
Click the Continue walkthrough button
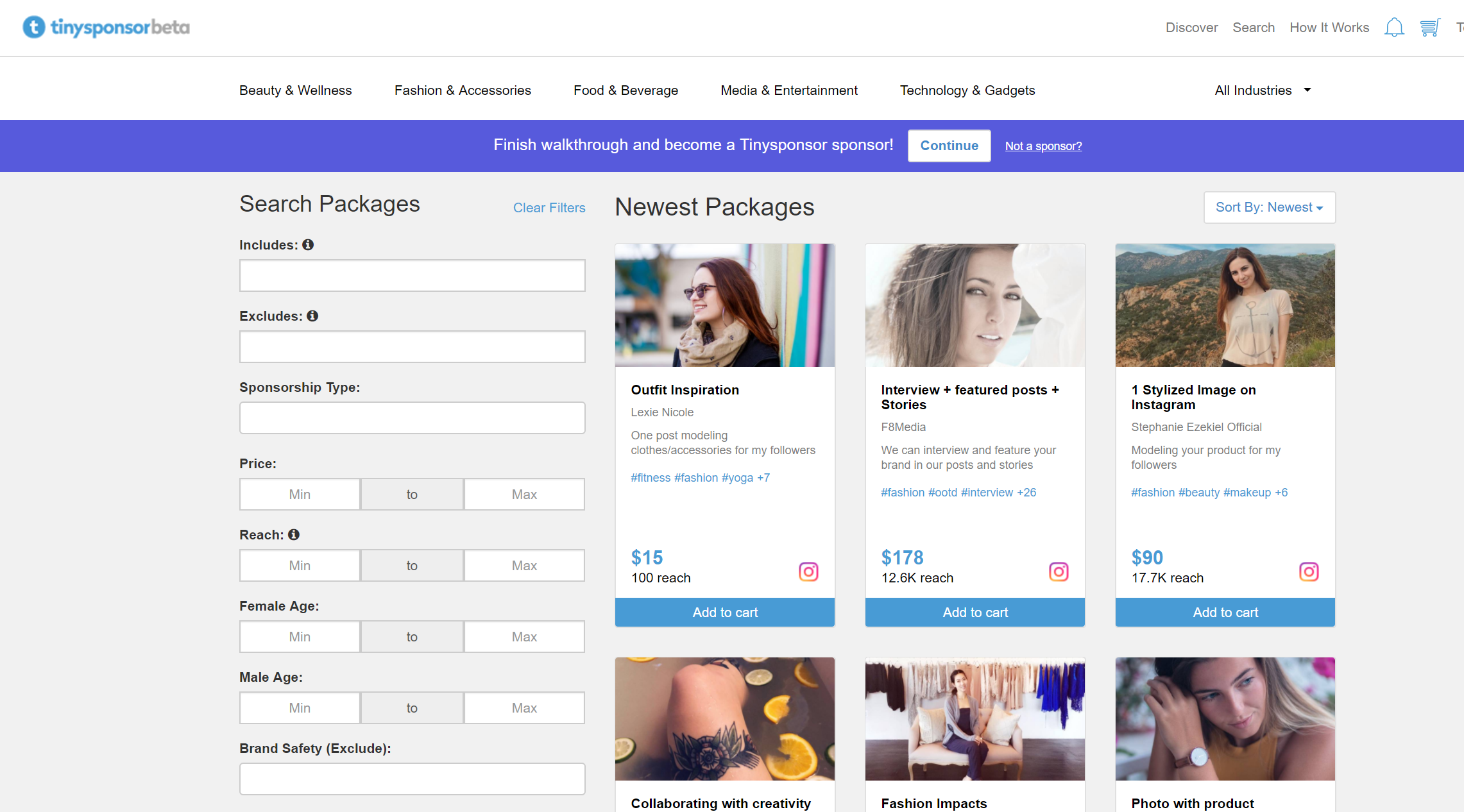(x=949, y=146)
